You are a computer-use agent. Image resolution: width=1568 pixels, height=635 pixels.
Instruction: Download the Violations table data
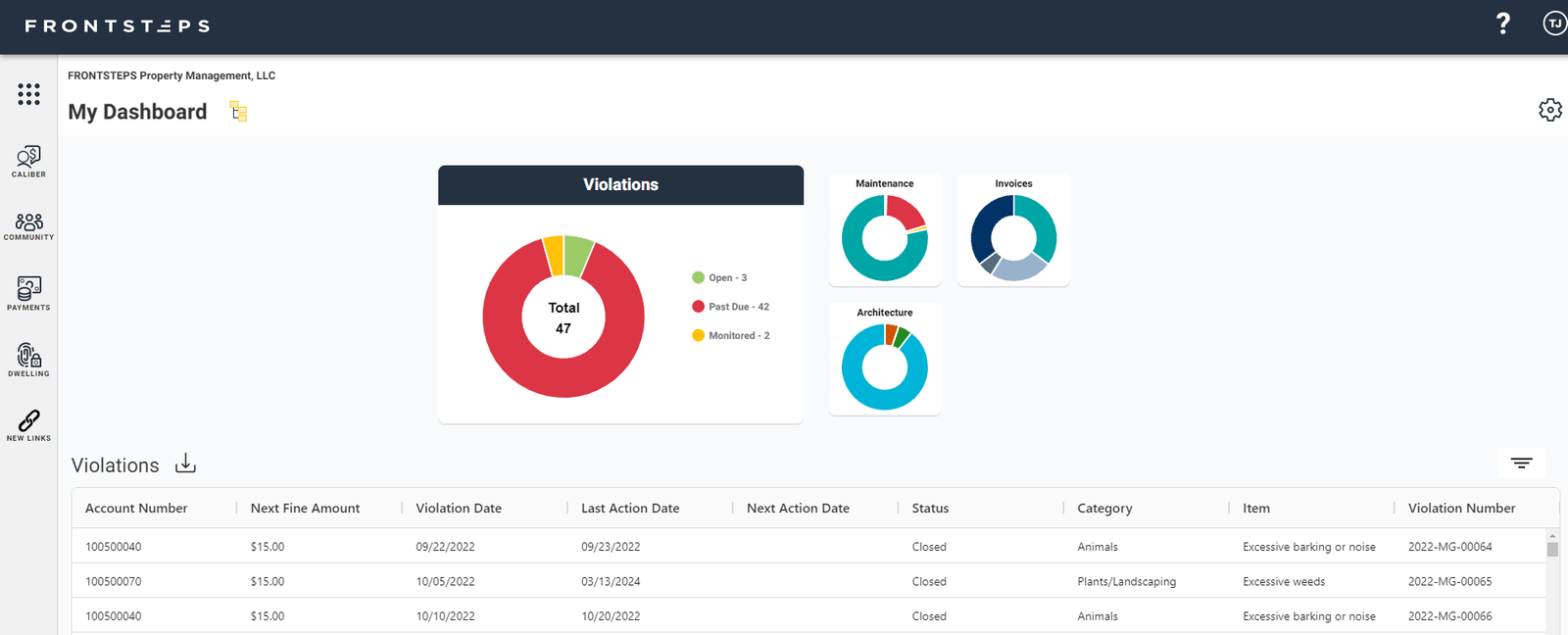coord(185,464)
